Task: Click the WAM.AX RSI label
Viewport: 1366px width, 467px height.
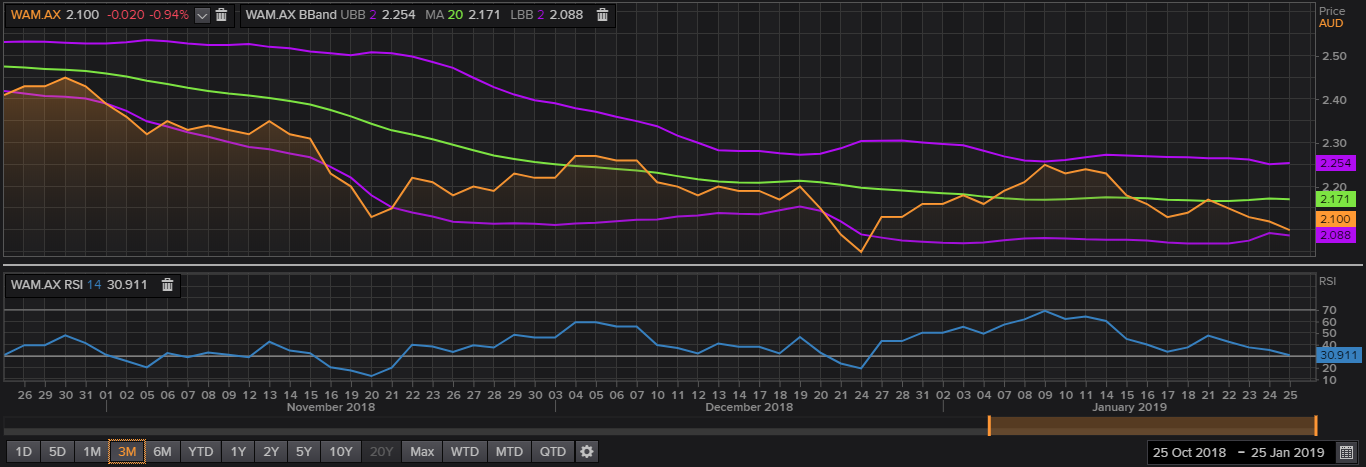Action: coord(47,285)
